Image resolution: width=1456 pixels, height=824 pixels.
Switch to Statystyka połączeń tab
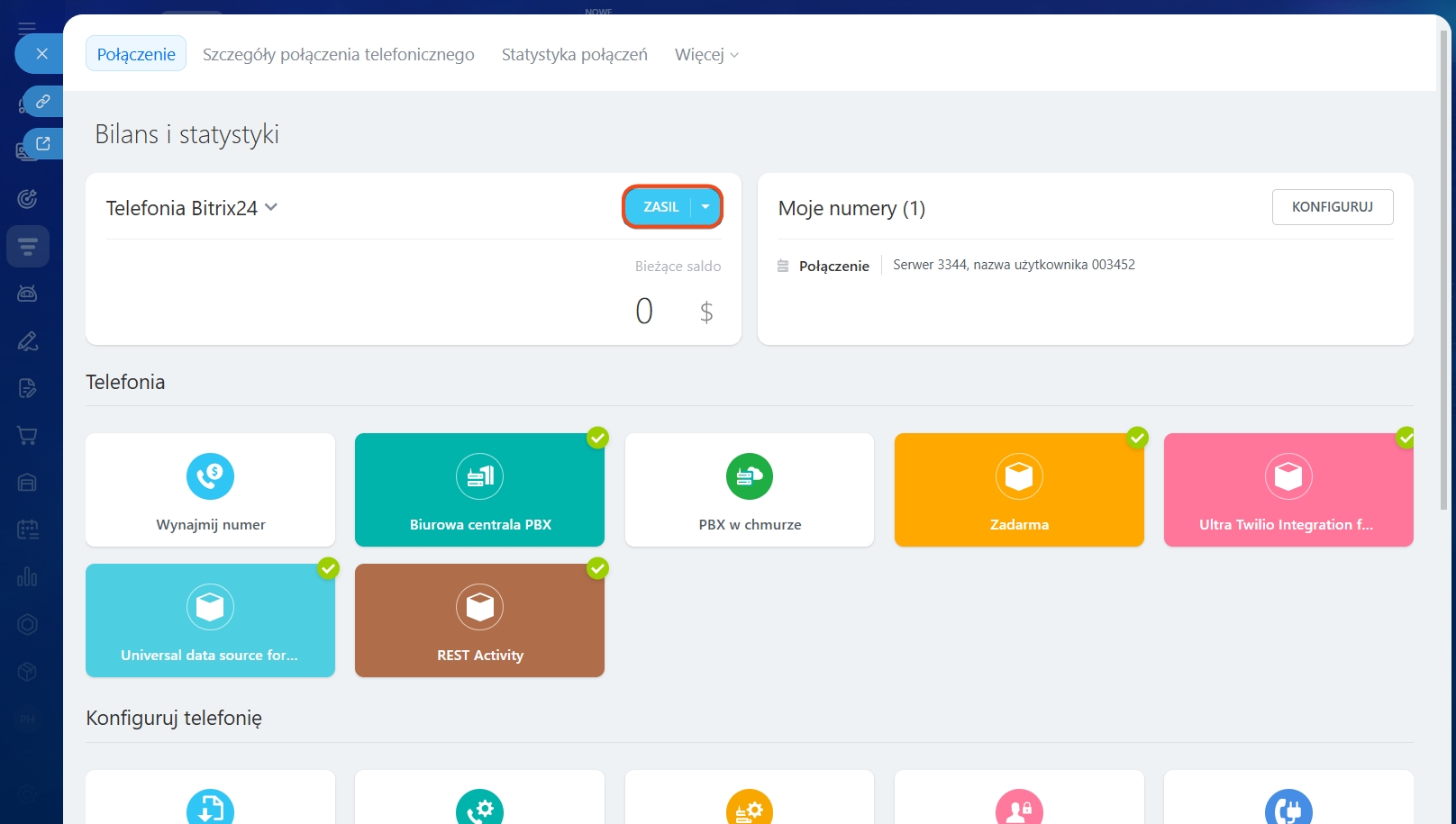pos(574,55)
